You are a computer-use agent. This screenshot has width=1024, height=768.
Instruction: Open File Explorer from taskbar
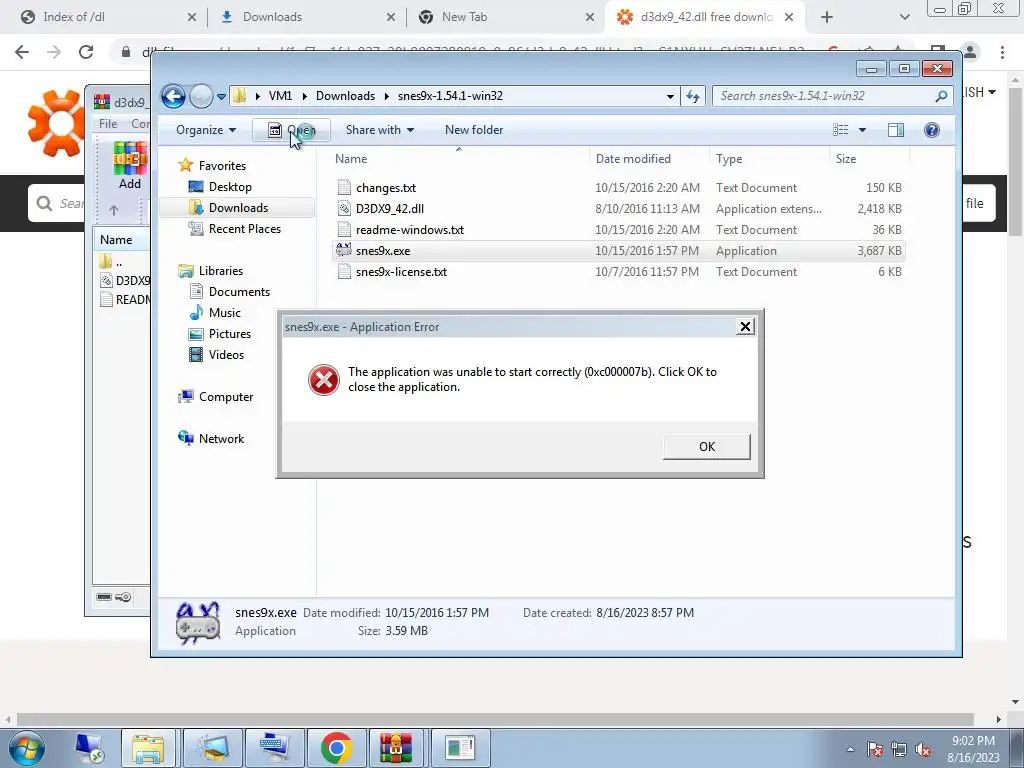pos(148,748)
